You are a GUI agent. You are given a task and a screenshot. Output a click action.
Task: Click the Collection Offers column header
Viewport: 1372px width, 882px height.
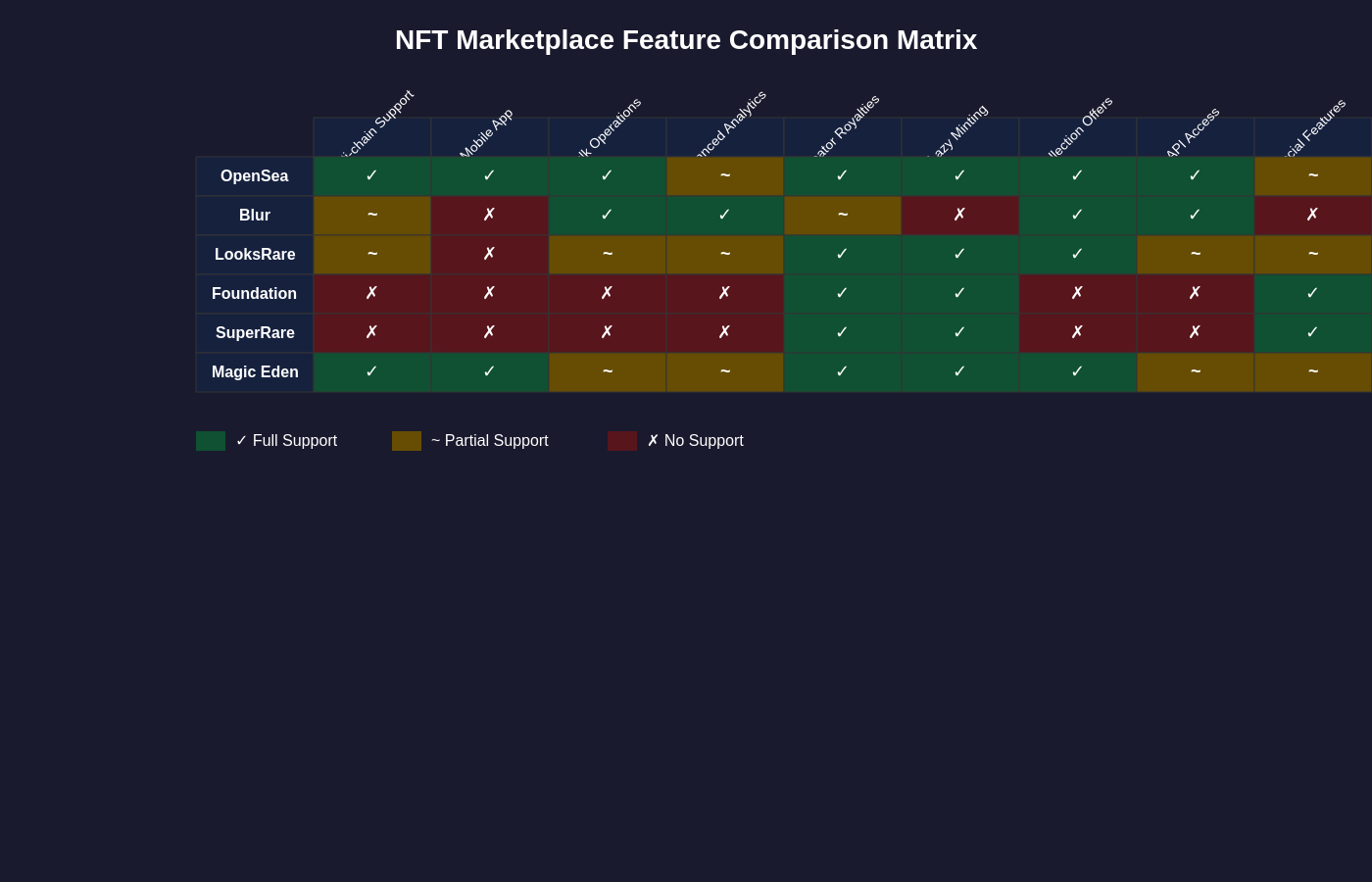pyautogui.click(x=1078, y=137)
